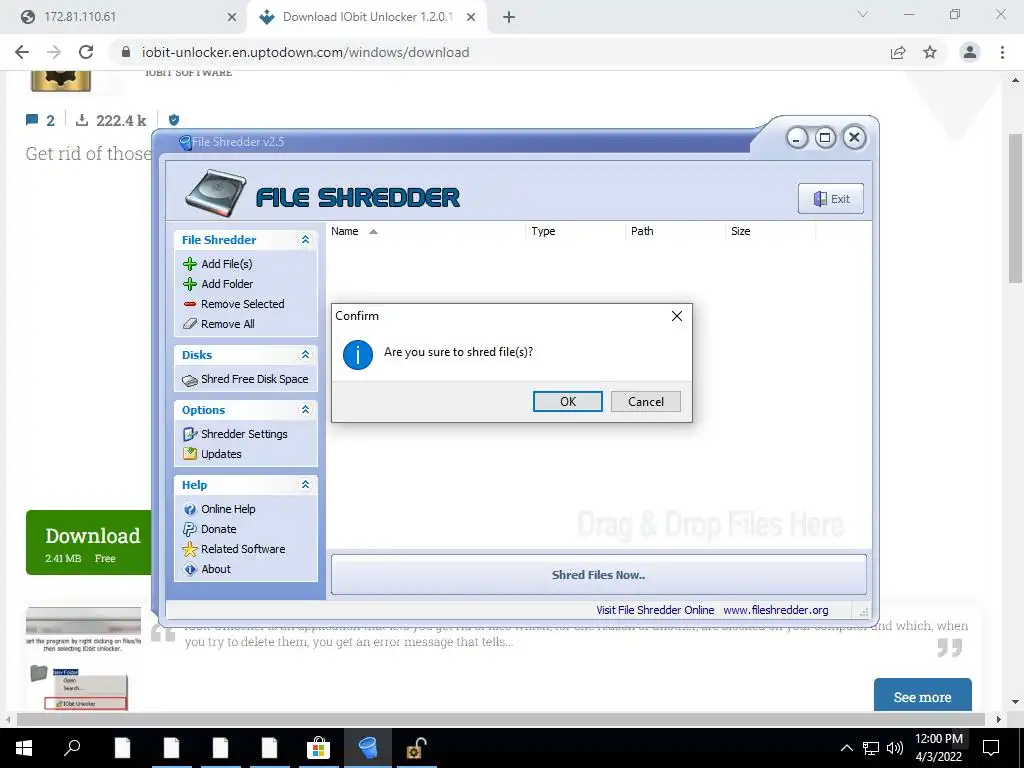Open the Windows Start menu
Viewport: 1024px width, 768px height.
click(24, 748)
